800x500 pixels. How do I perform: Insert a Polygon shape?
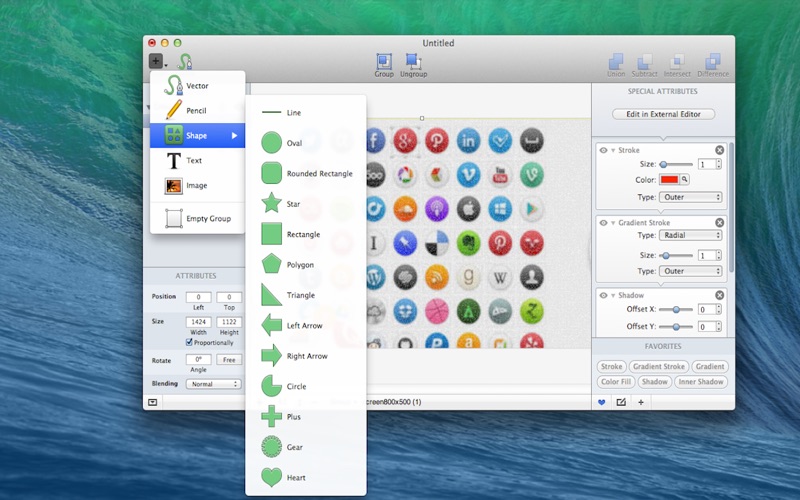(306, 264)
